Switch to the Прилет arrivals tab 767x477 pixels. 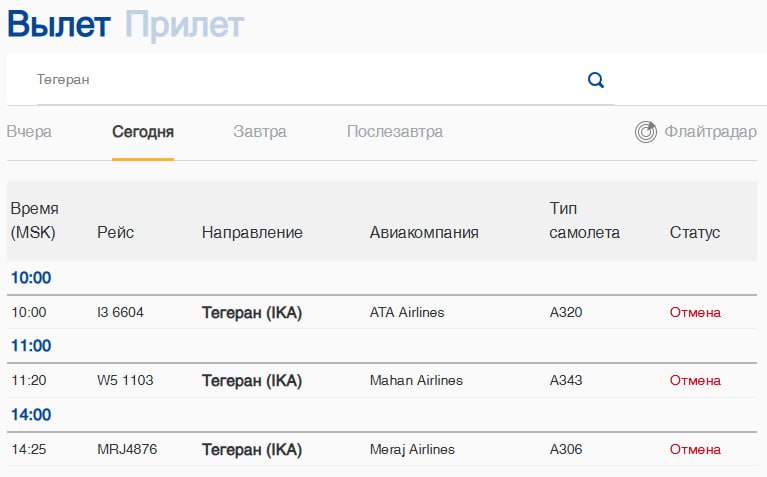(184, 24)
